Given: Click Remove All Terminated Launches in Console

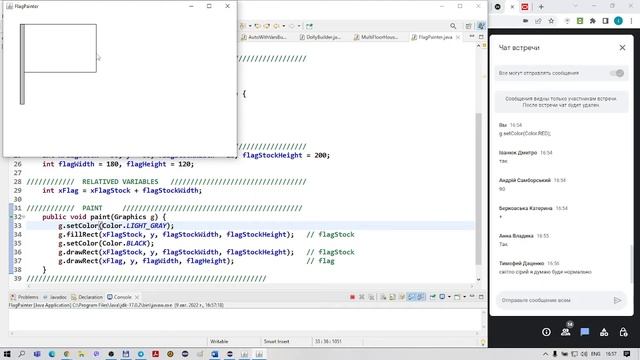Looking at the screenshot, I should coord(371,297).
